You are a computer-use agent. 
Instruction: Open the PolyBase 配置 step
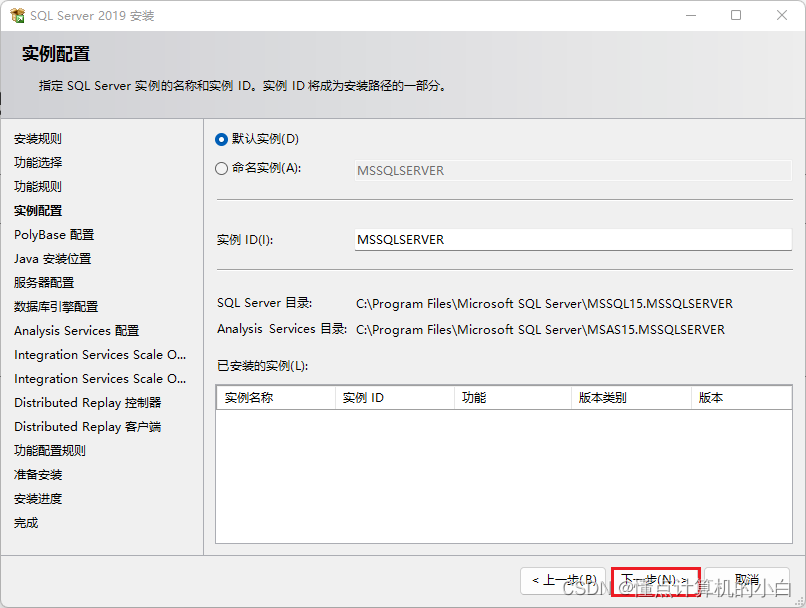point(54,235)
